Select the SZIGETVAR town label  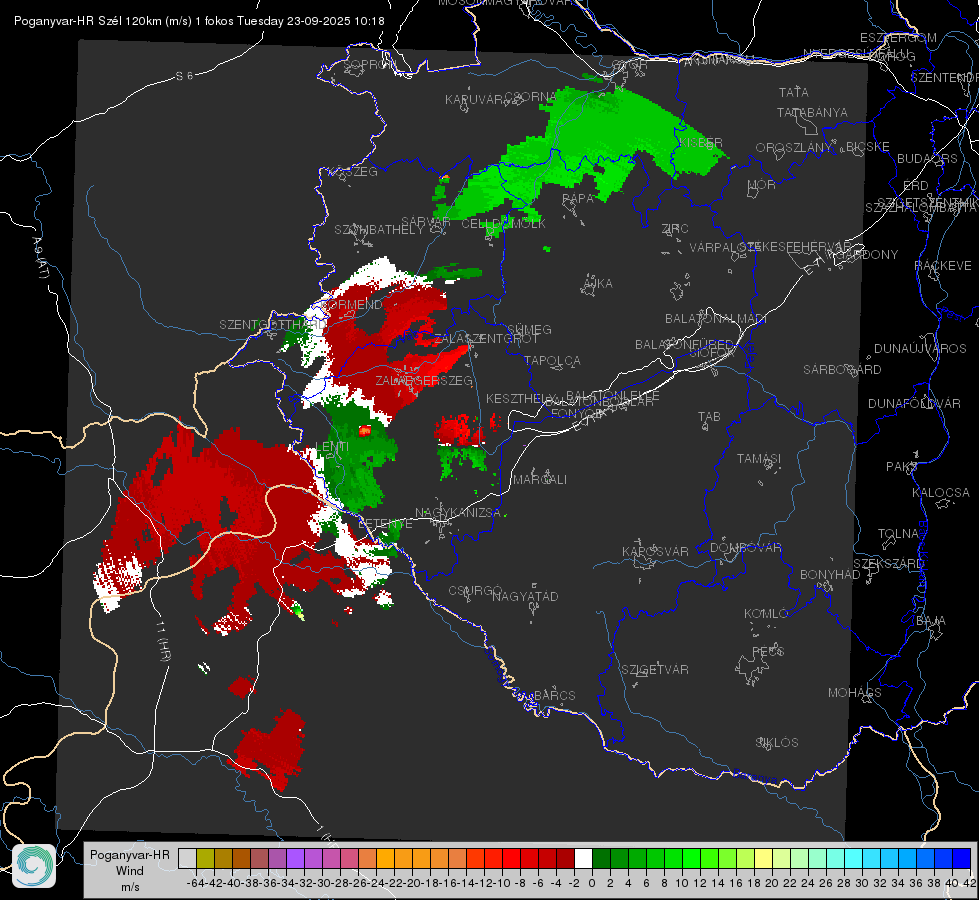point(654,670)
